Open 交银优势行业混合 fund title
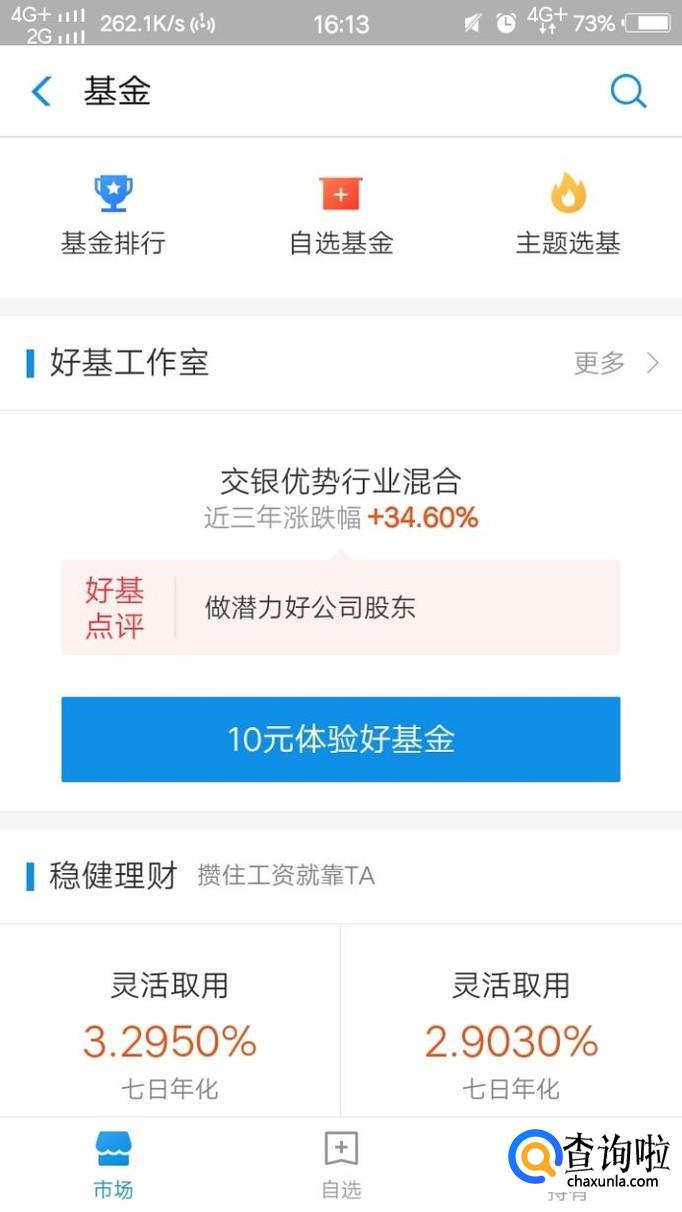682x1212 pixels. point(340,481)
